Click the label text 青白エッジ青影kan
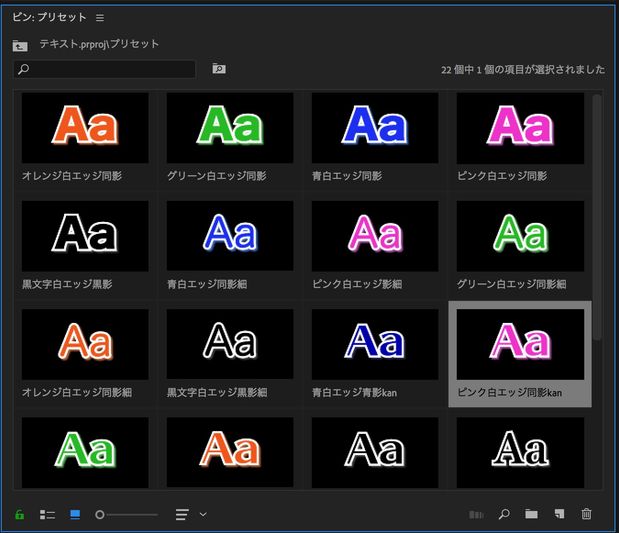 coord(355,392)
